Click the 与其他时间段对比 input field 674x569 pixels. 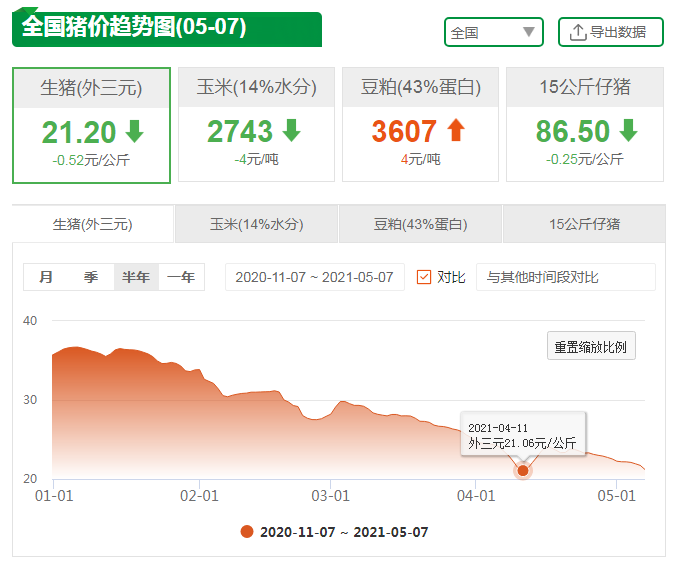click(x=566, y=277)
